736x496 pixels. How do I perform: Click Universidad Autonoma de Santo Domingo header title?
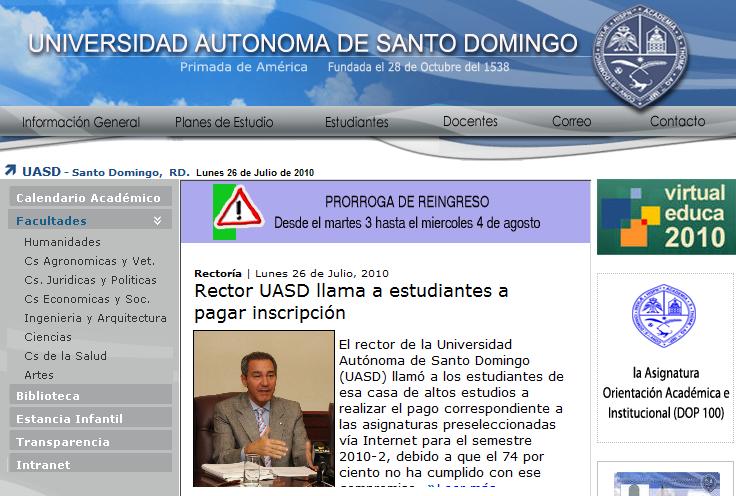(303, 43)
